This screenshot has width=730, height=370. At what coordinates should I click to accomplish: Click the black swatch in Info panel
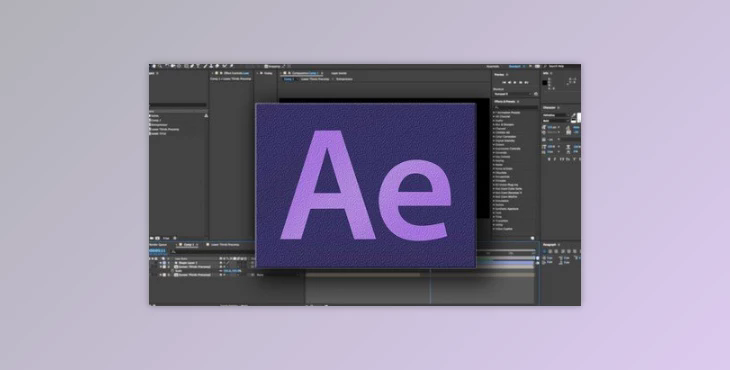tap(544, 83)
